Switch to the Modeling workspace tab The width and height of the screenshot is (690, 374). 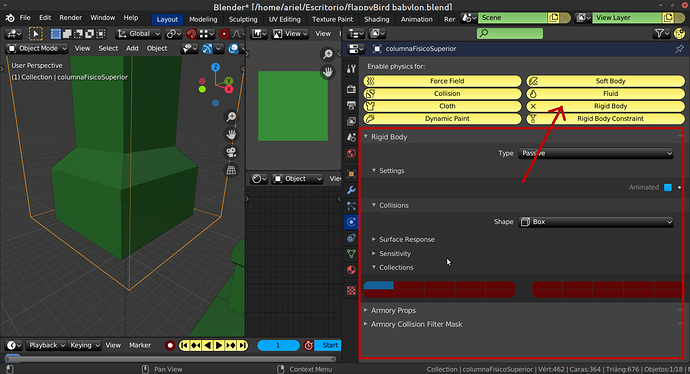pos(203,19)
